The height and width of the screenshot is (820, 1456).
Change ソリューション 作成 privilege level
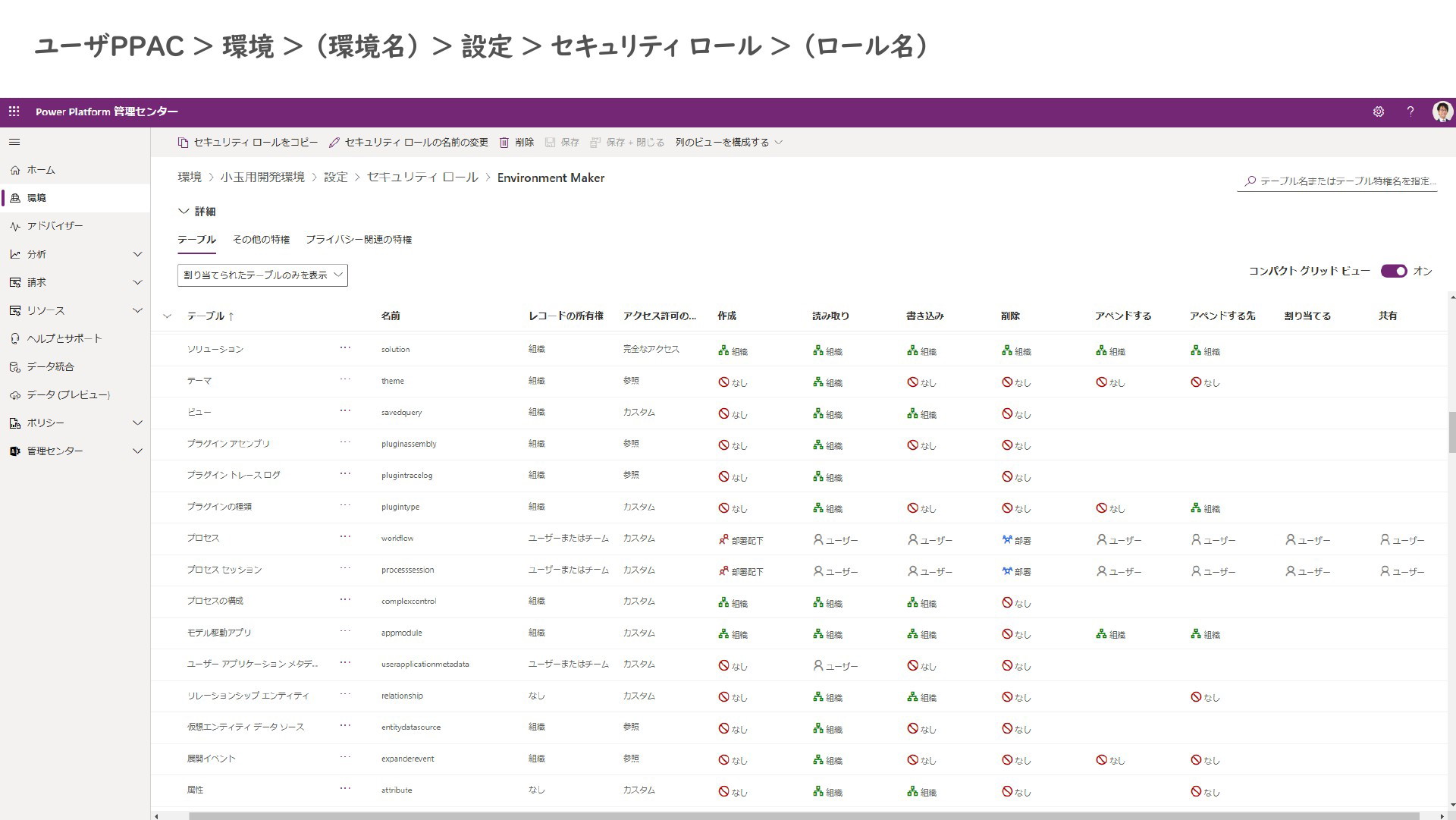(733, 350)
